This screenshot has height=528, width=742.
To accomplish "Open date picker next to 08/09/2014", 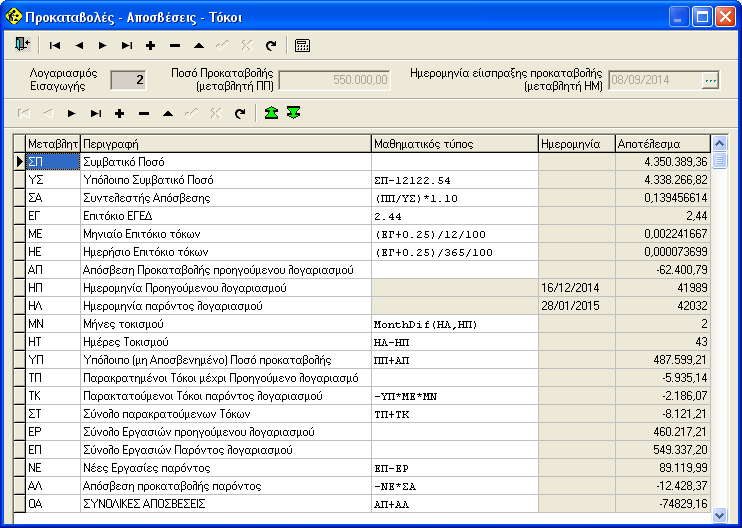I will click(711, 80).
